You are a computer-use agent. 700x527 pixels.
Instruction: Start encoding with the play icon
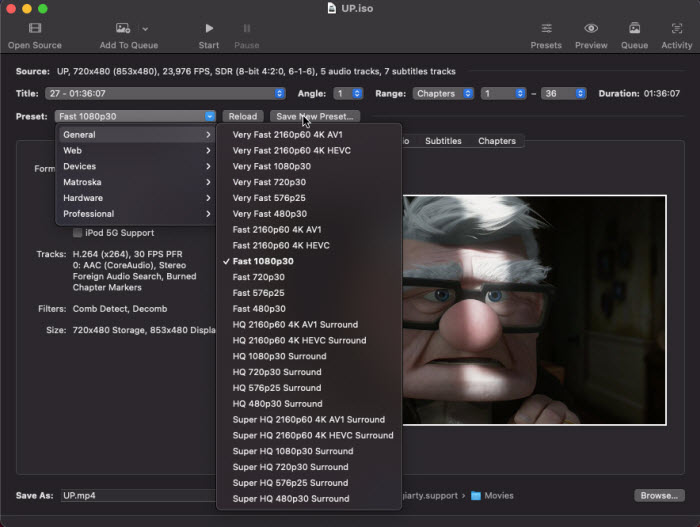click(x=209, y=28)
